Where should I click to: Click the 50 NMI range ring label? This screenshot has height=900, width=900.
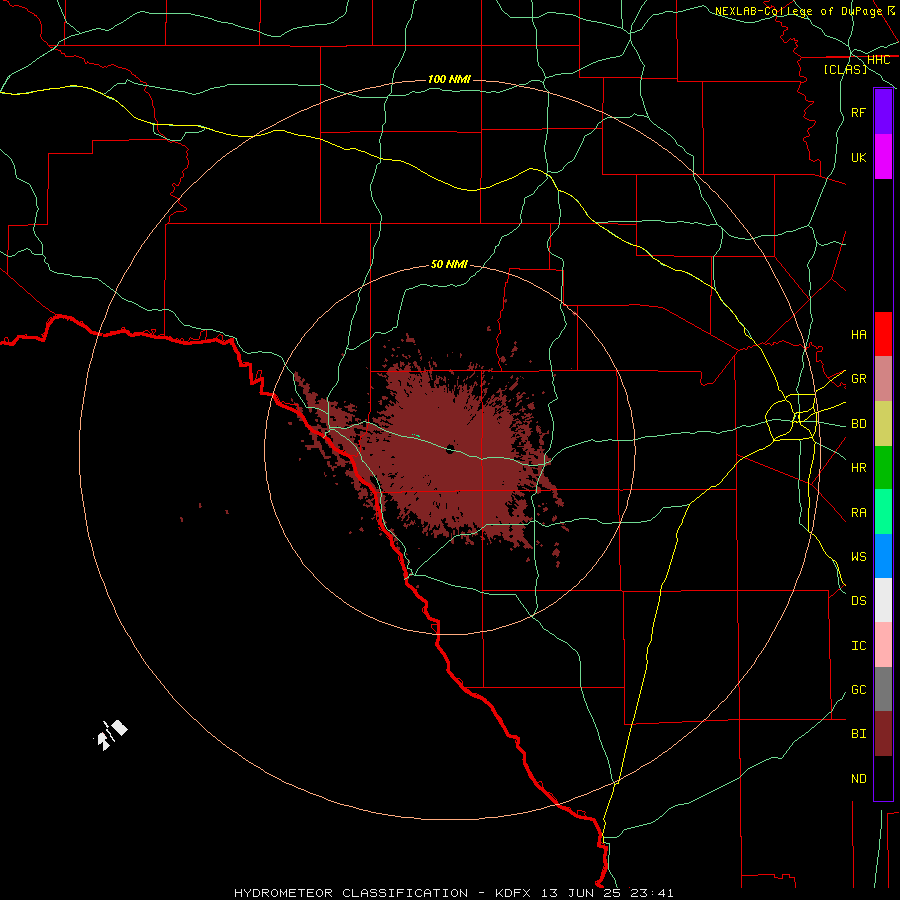point(449,264)
